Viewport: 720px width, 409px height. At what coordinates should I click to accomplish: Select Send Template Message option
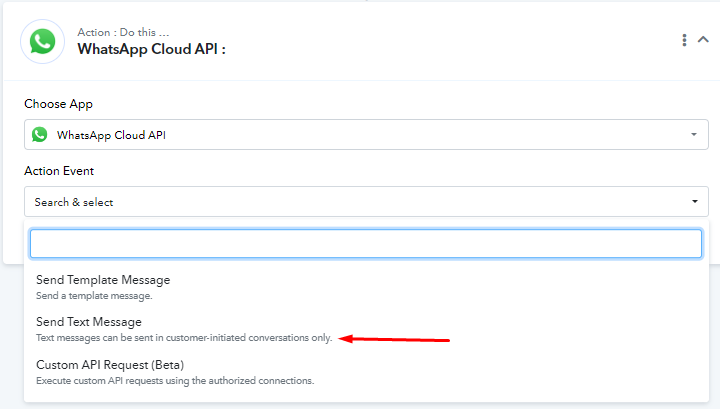pyautogui.click(x=366, y=287)
